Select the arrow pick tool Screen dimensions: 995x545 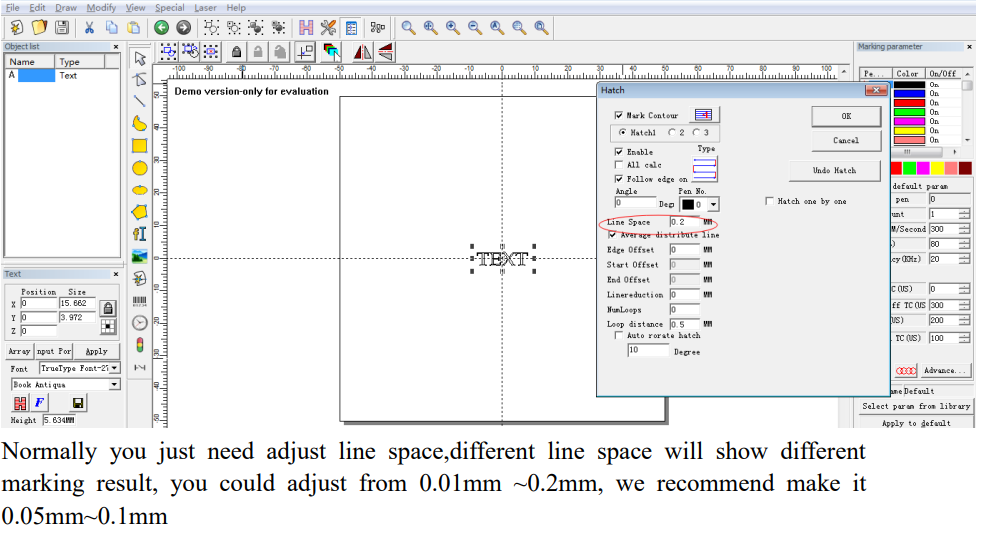click(x=140, y=58)
